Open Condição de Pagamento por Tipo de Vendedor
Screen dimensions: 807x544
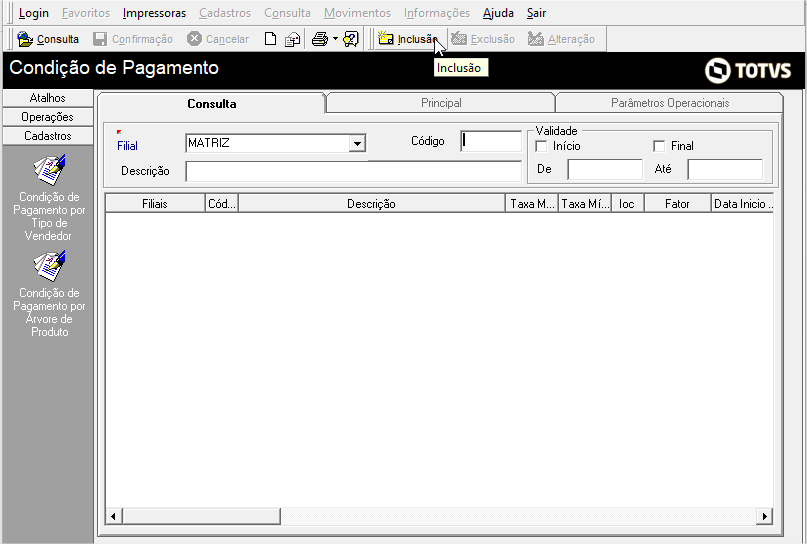[x=49, y=198]
